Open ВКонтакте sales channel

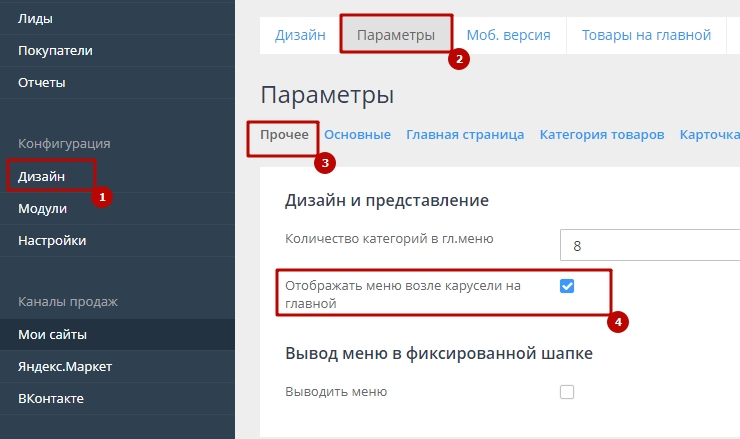point(51,398)
